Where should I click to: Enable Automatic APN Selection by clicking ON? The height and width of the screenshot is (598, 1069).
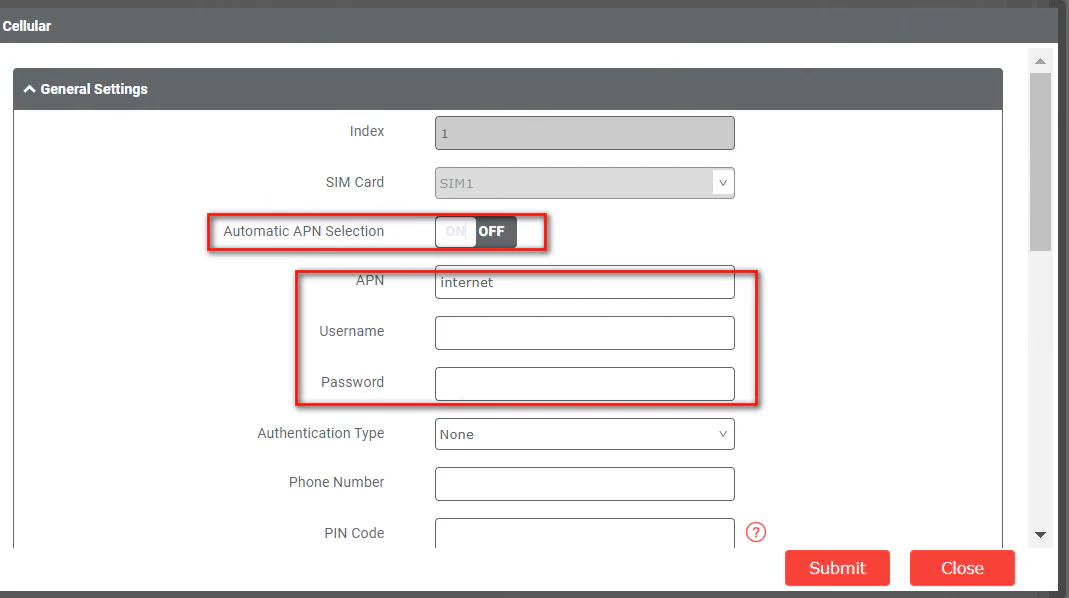coord(455,231)
